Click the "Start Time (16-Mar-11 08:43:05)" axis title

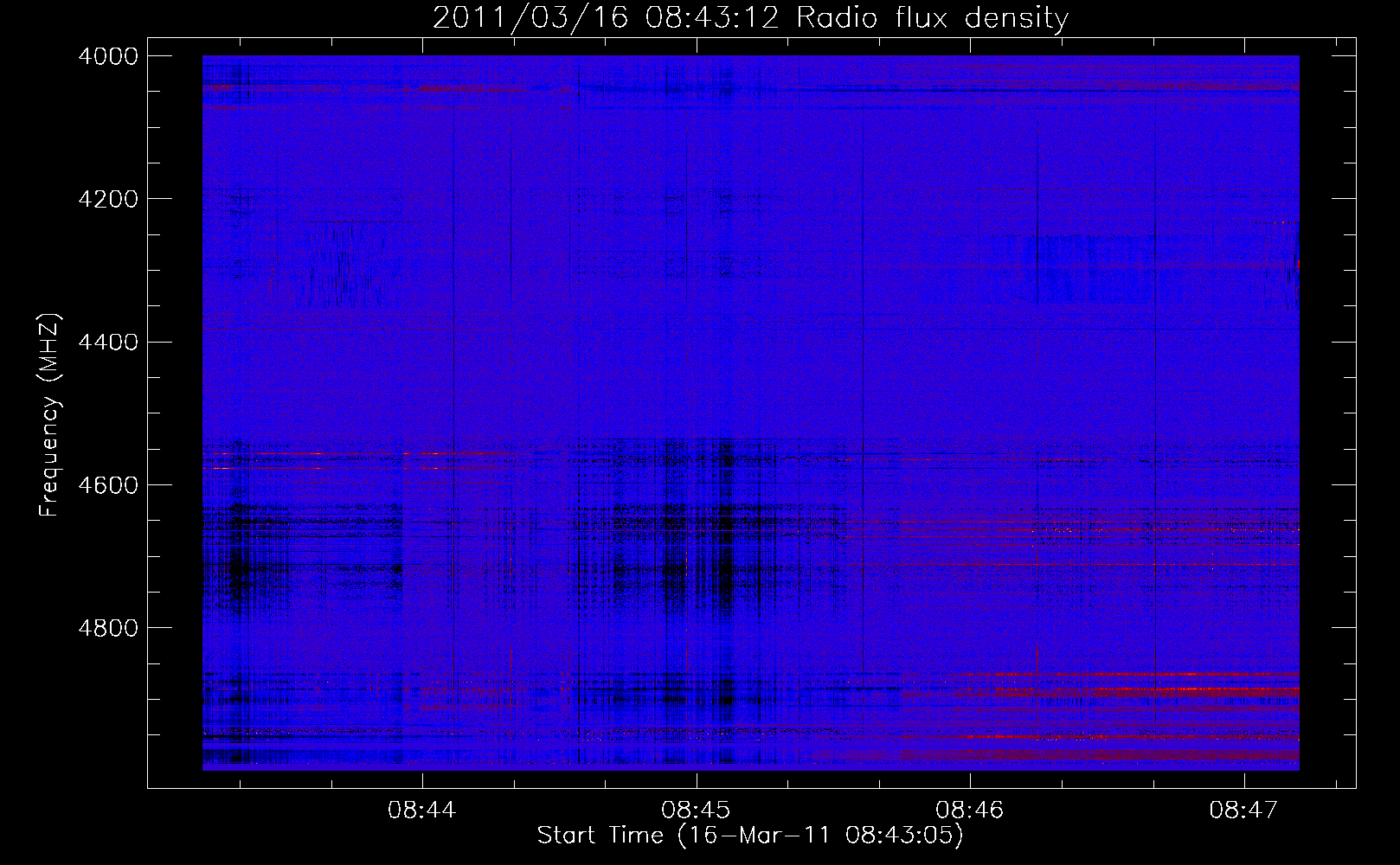750,836
